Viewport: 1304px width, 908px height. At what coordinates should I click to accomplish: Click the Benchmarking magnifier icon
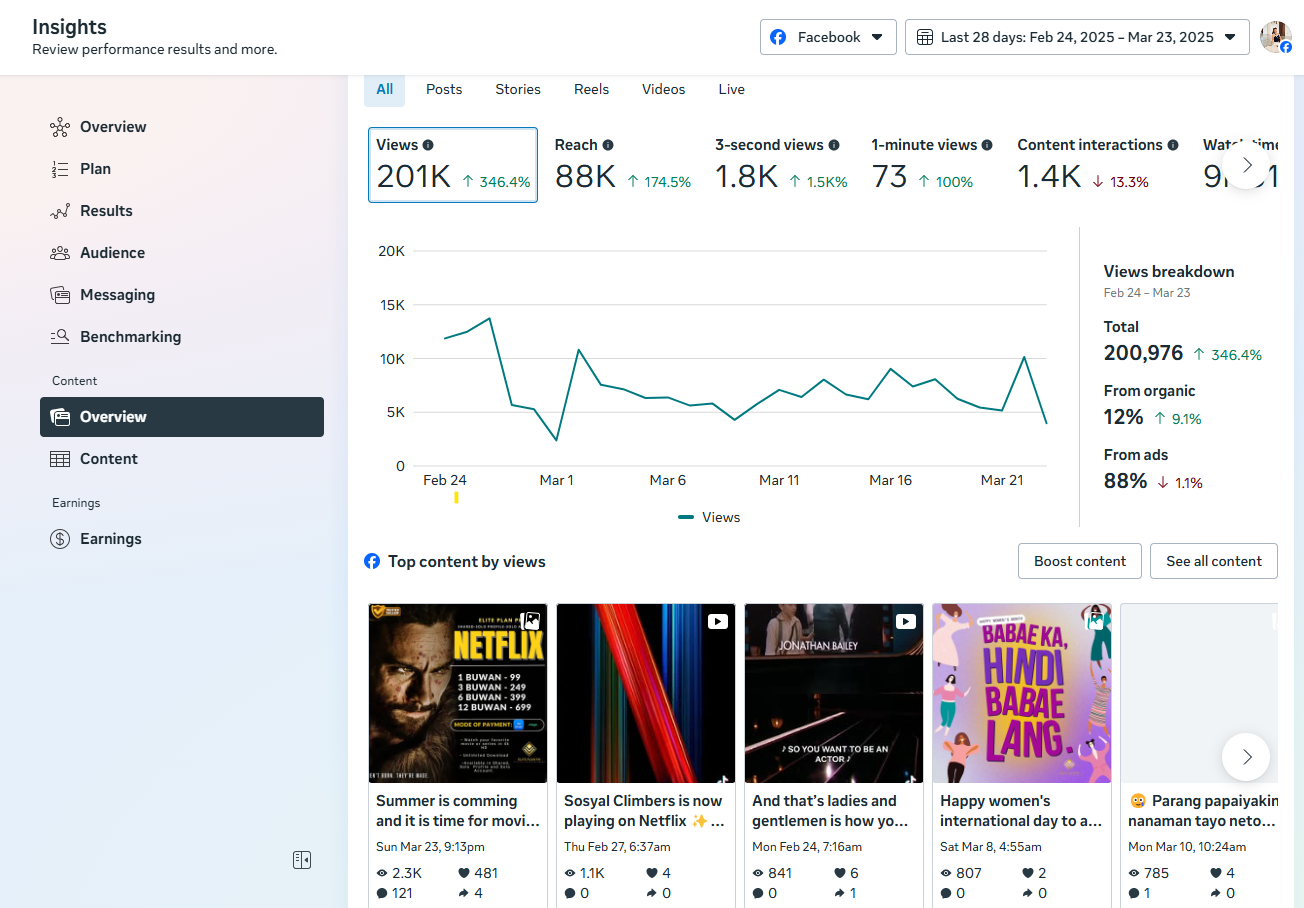60,337
